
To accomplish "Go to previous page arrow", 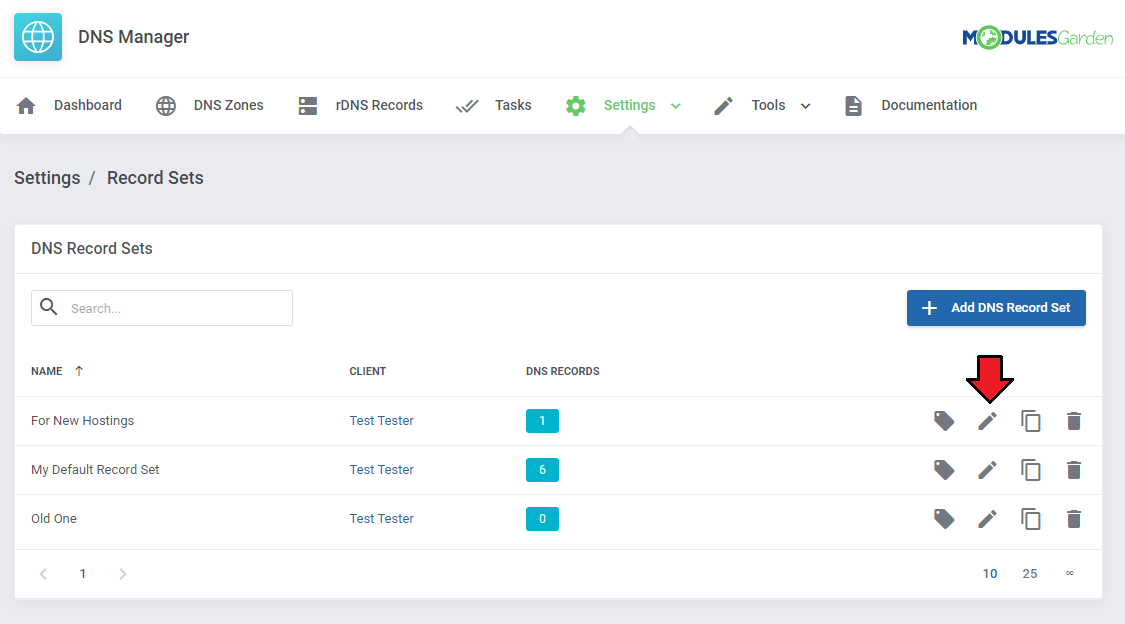I will (x=44, y=574).
